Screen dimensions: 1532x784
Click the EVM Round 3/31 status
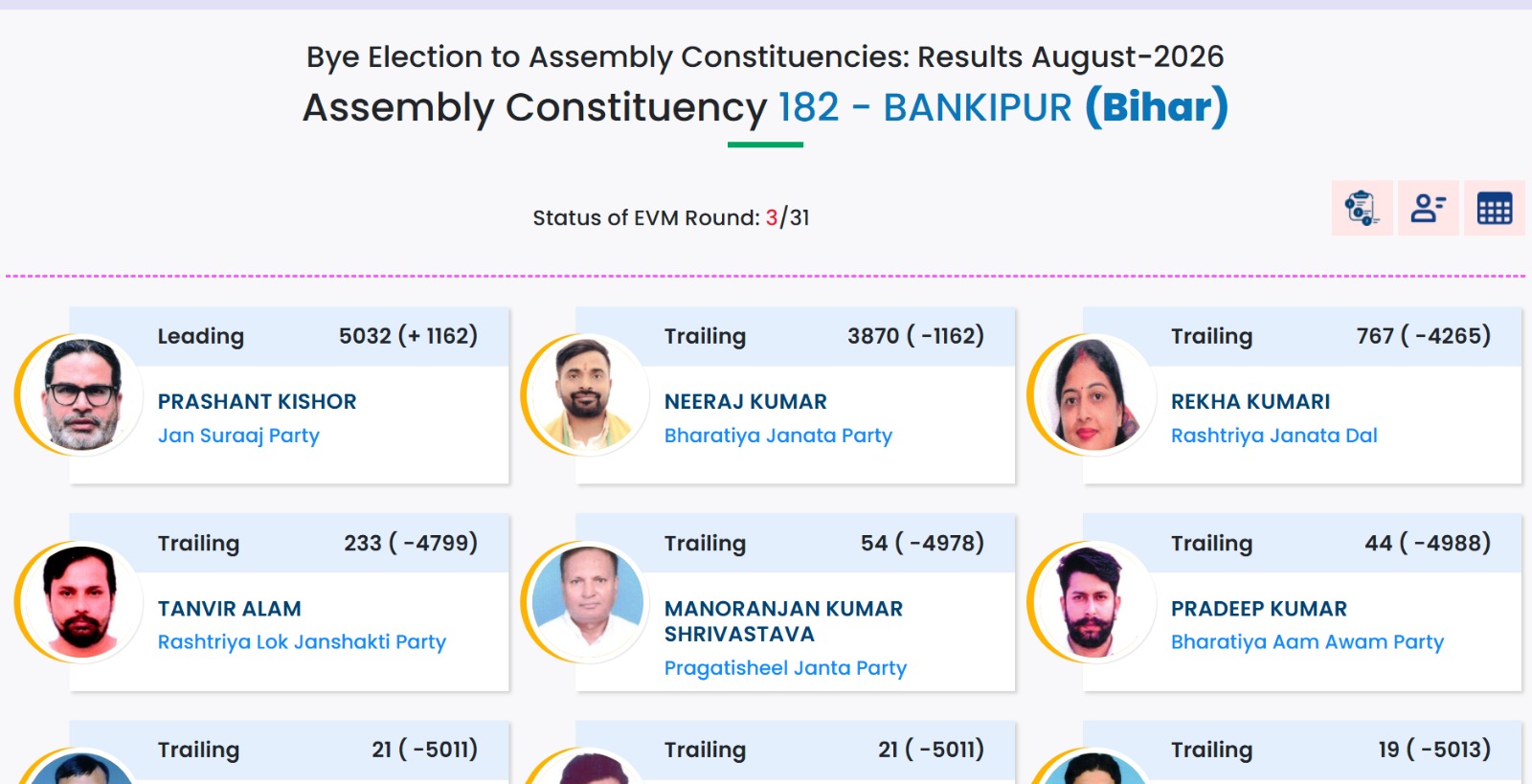click(x=671, y=217)
